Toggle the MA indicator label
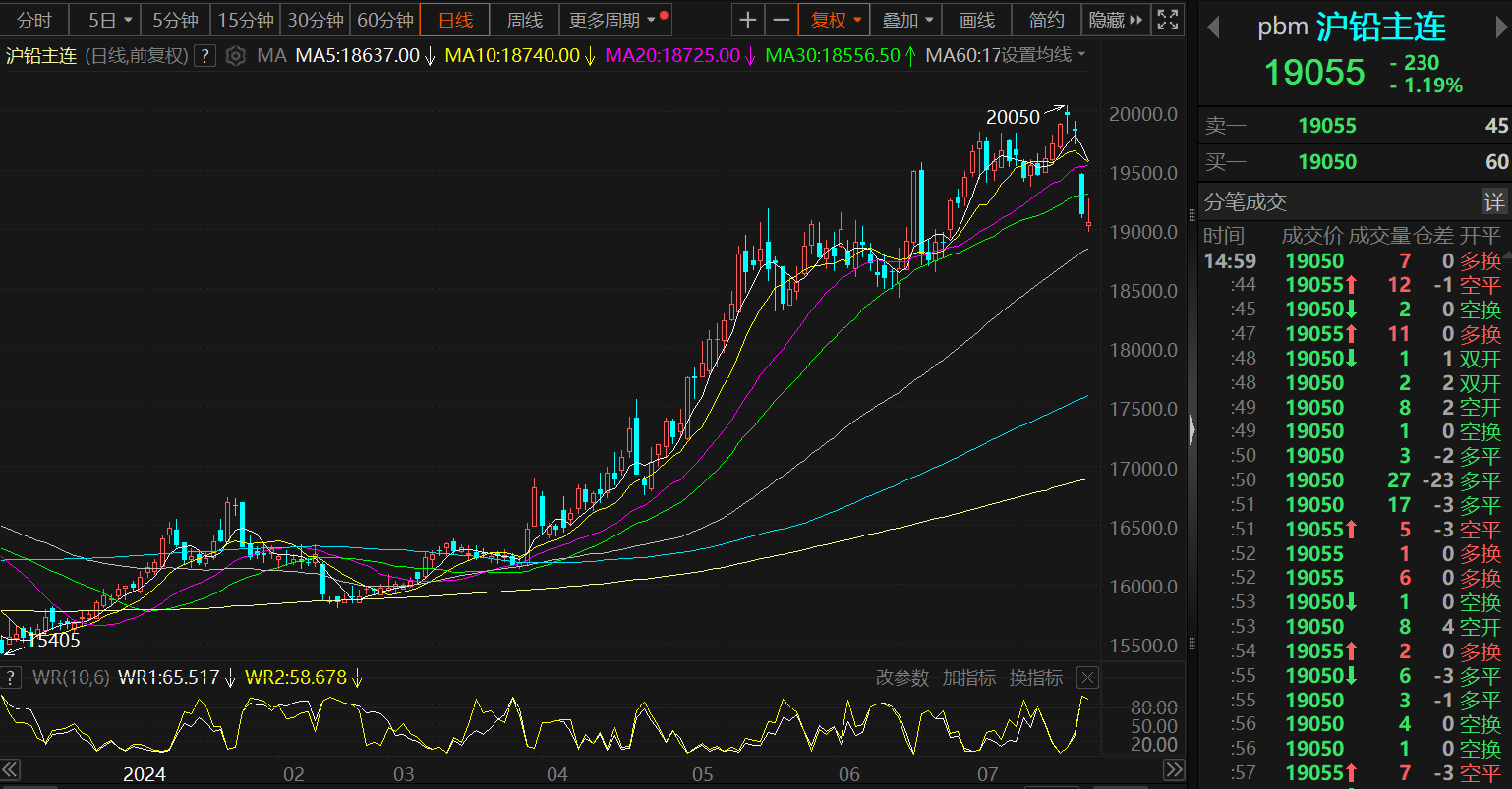 [269, 55]
